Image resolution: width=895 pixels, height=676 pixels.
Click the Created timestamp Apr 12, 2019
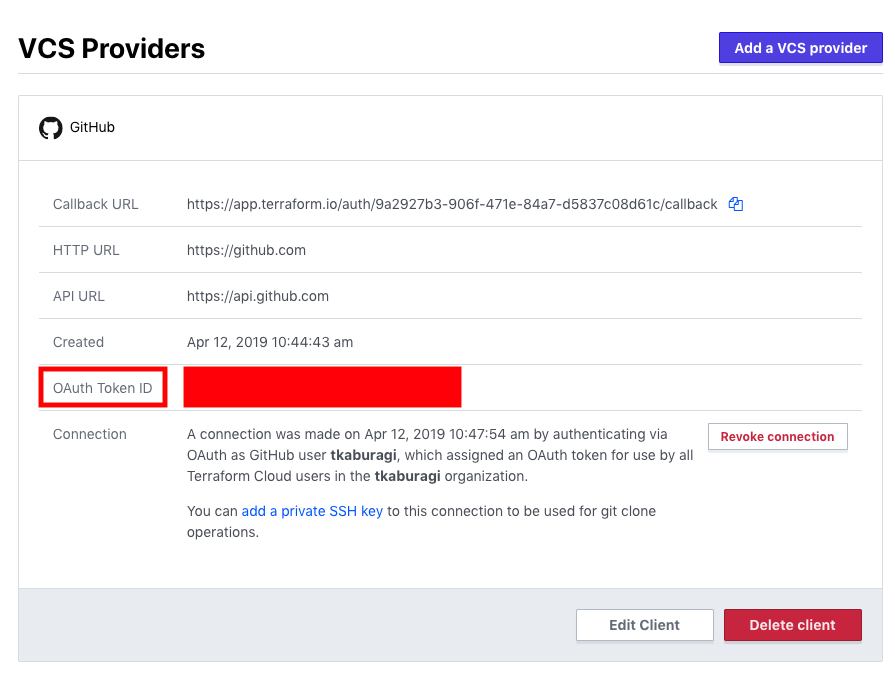[x=270, y=342]
